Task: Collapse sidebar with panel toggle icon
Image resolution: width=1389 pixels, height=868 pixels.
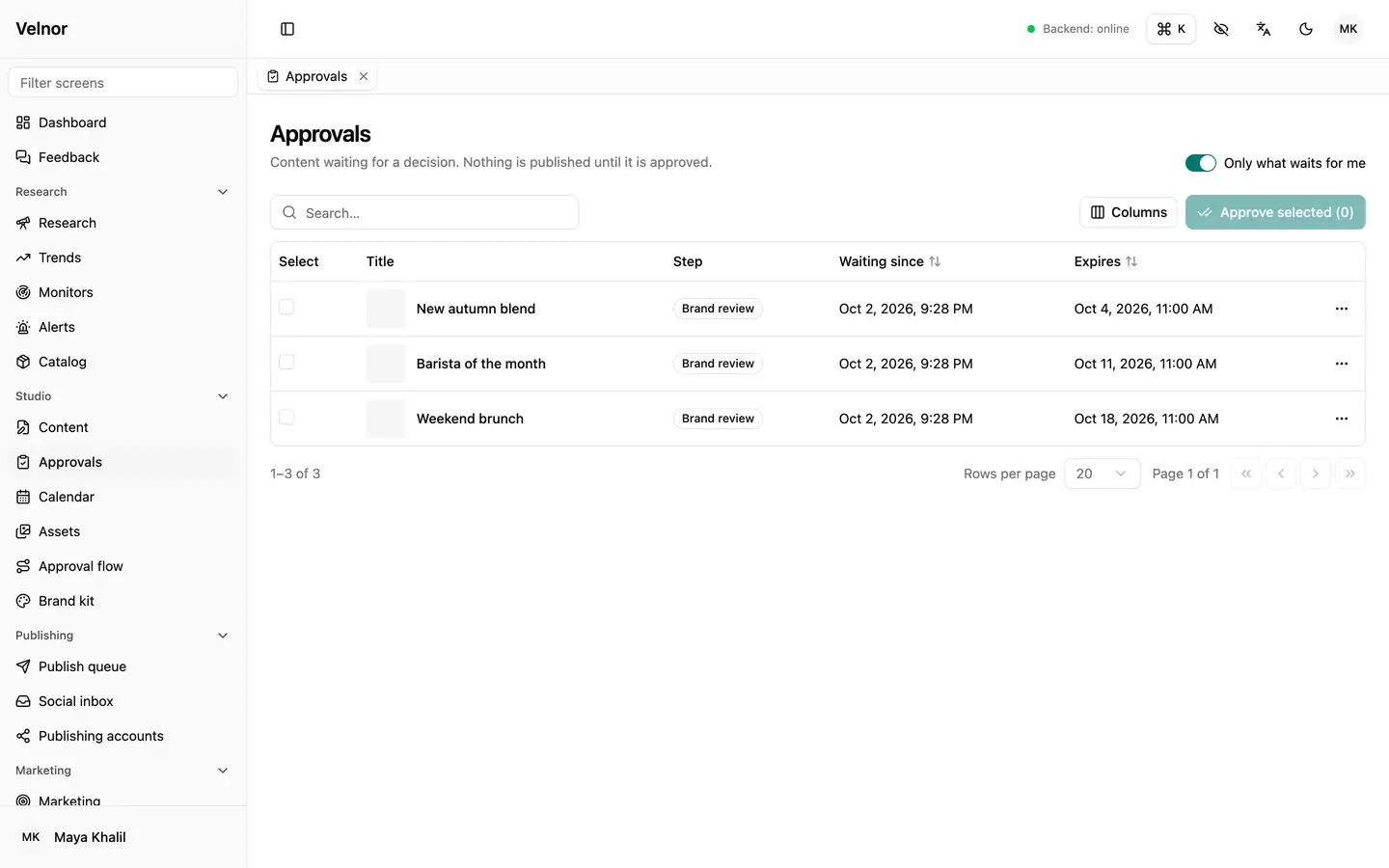Action: tap(287, 29)
